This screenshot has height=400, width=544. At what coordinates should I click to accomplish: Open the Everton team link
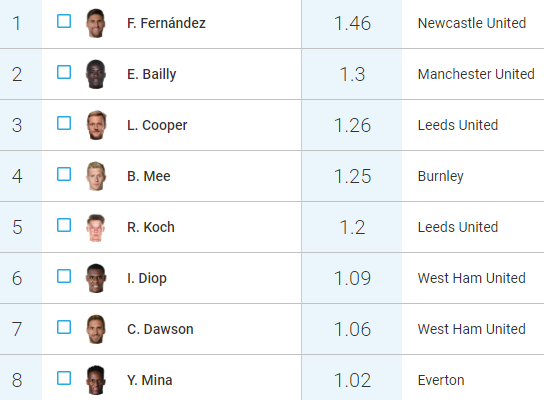click(441, 380)
